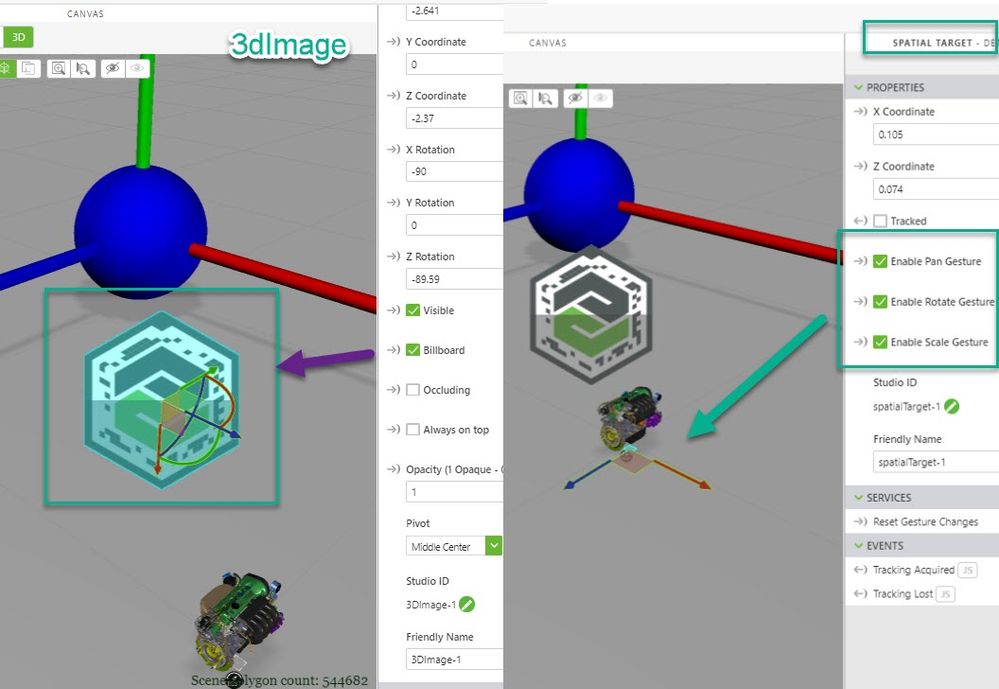Click binding icon next to Tracking Acquired
999x689 pixels.
coord(860,569)
